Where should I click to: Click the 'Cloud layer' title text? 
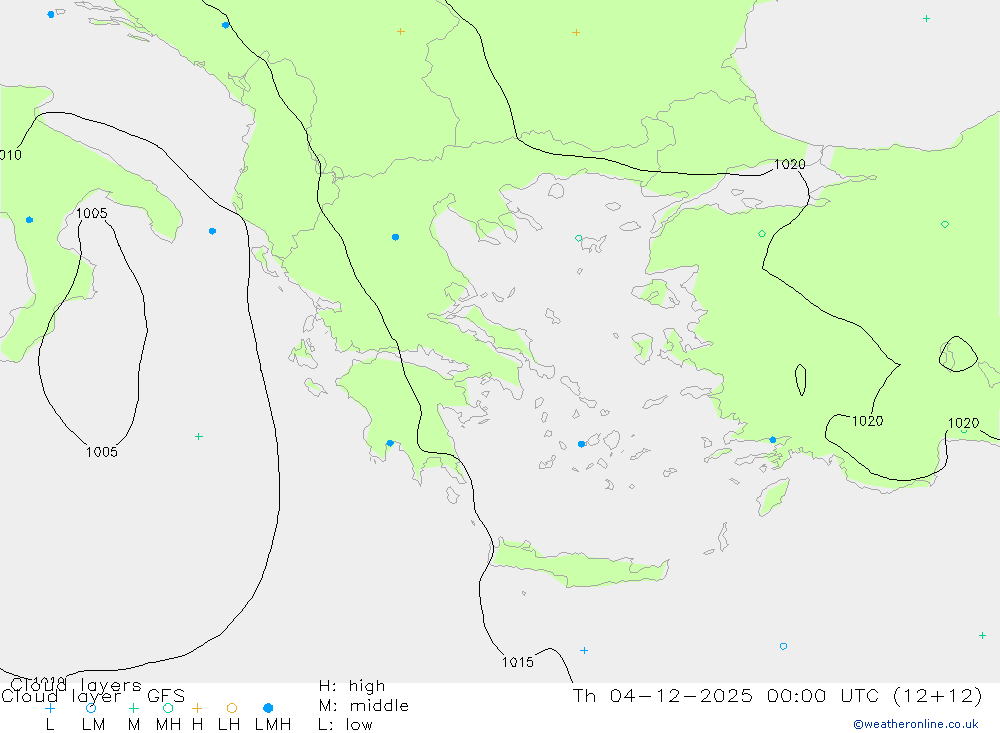tap(61, 695)
